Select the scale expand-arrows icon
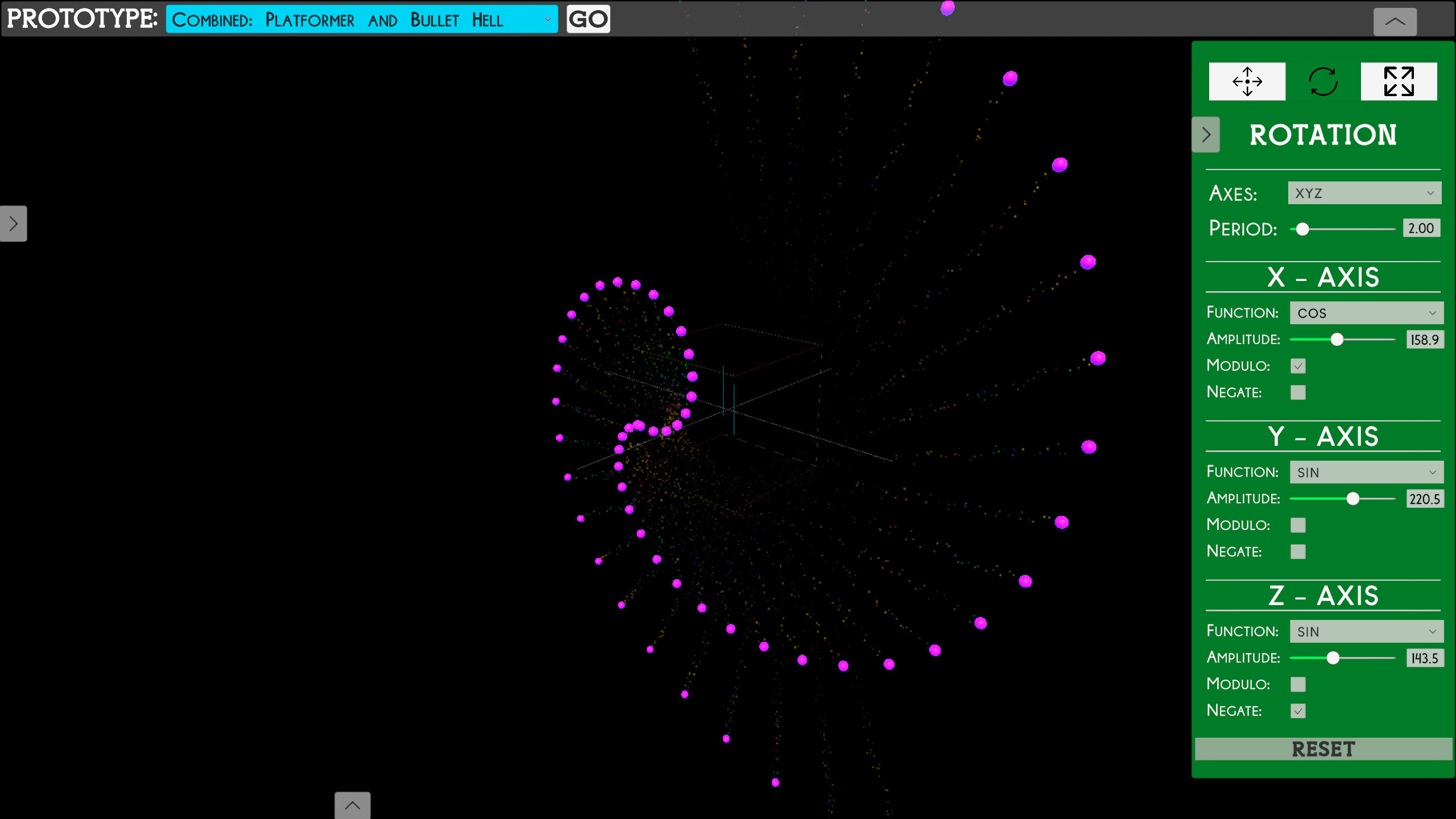This screenshot has width=1456, height=819. pyautogui.click(x=1399, y=81)
